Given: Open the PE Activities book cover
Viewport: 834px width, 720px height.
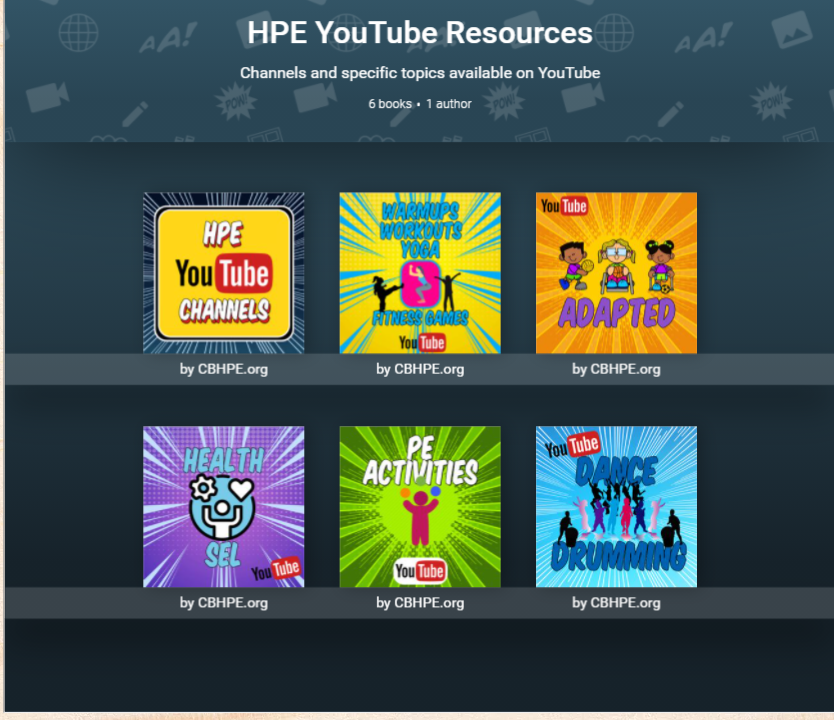Looking at the screenshot, I should click(420, 506).
